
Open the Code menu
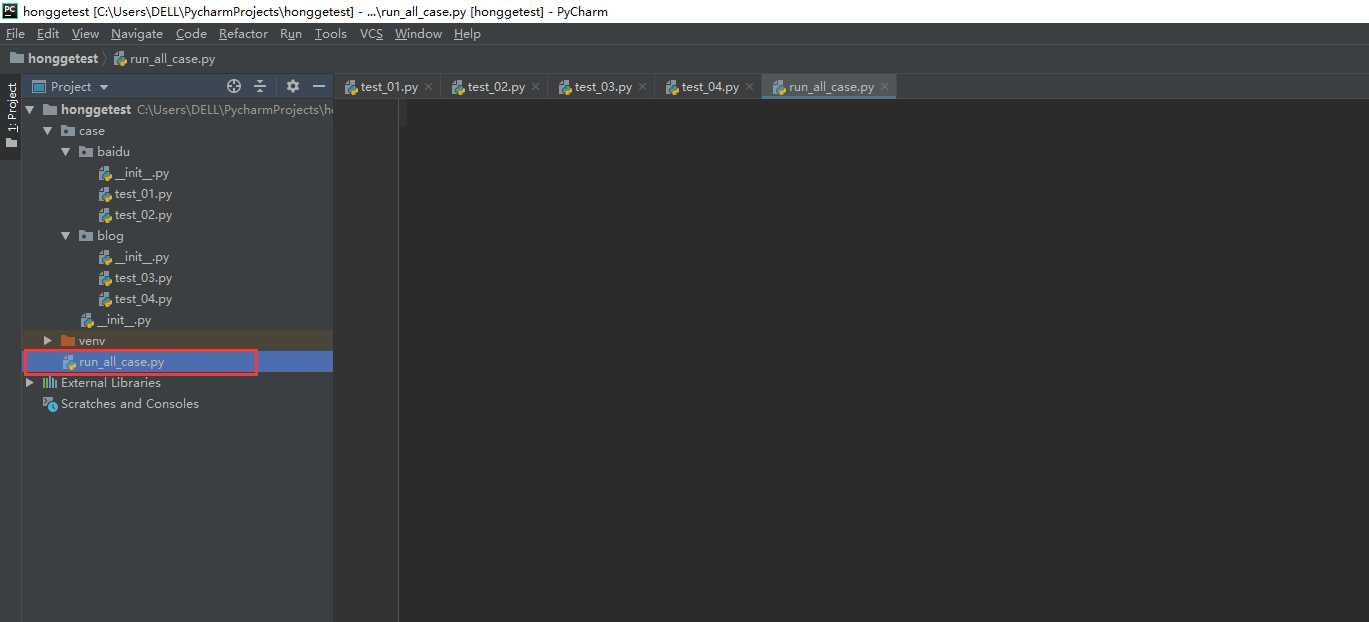pyautogui.click(x=191, y=34)
